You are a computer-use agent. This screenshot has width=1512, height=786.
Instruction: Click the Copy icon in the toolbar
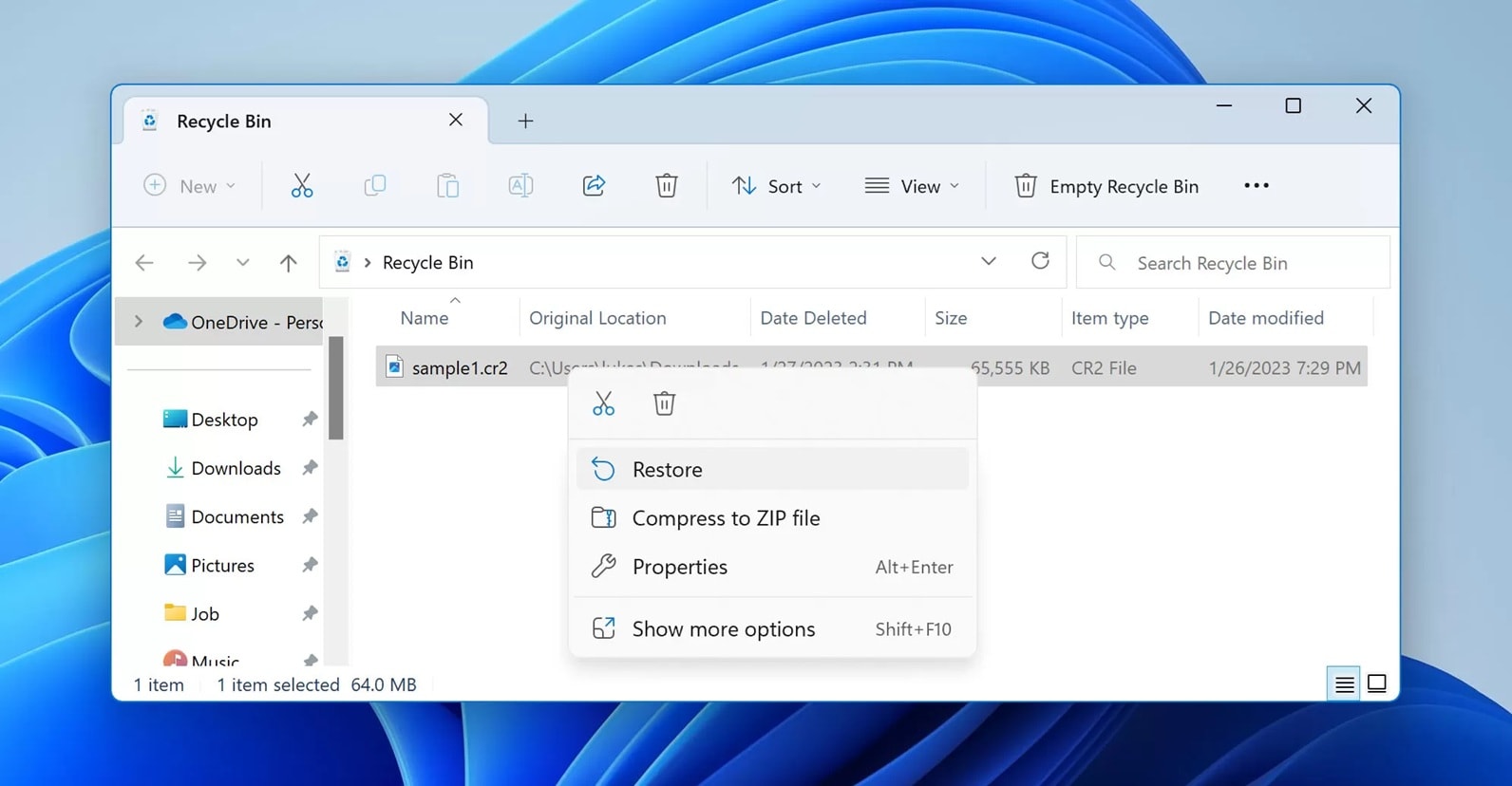pos(375,186)
